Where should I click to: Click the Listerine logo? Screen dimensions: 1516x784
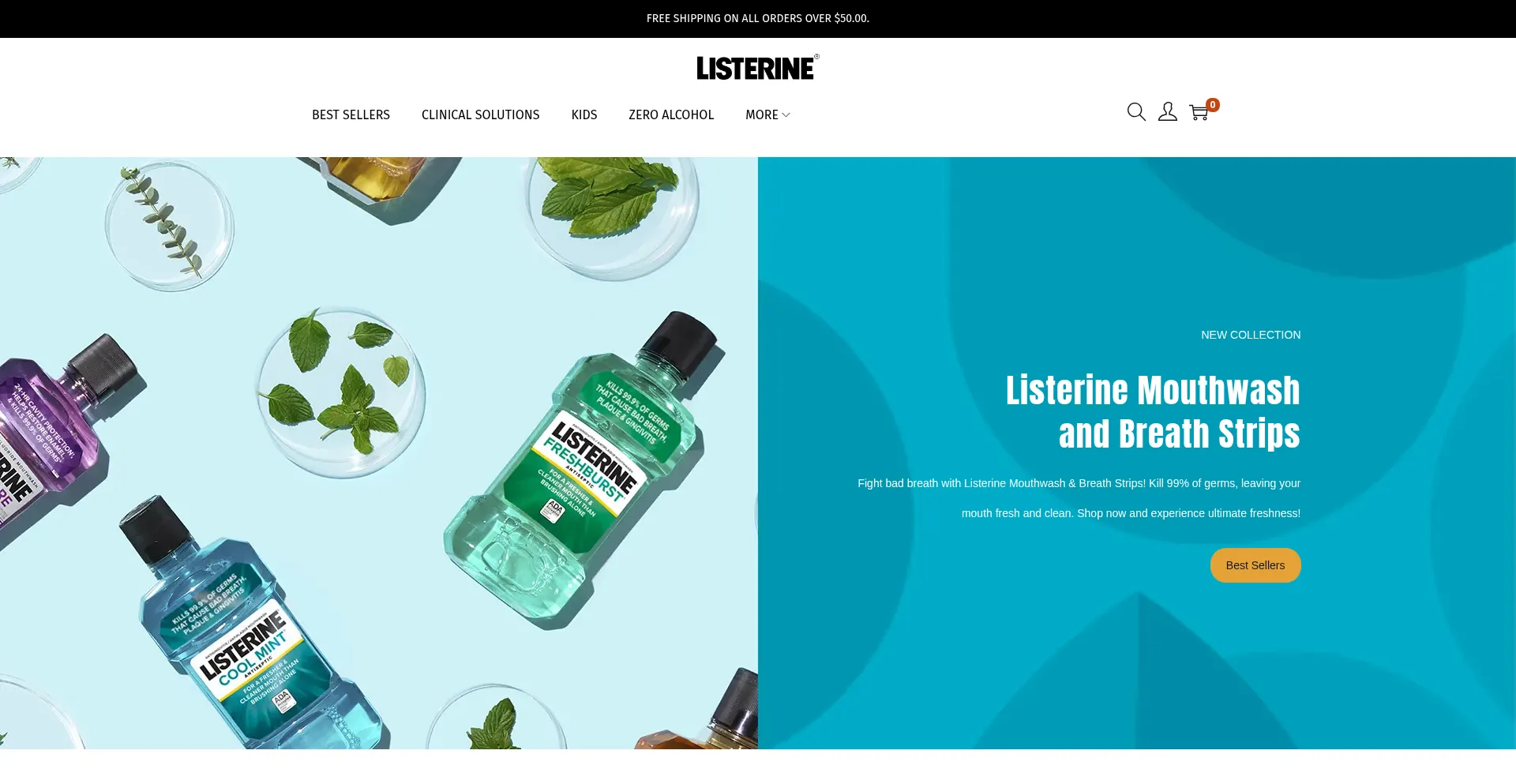tap(758, 68)
